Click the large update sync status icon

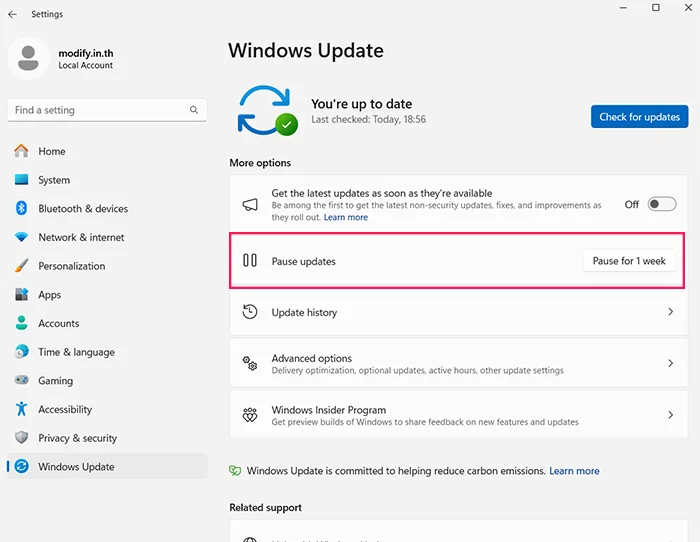(x=267, y=110)
